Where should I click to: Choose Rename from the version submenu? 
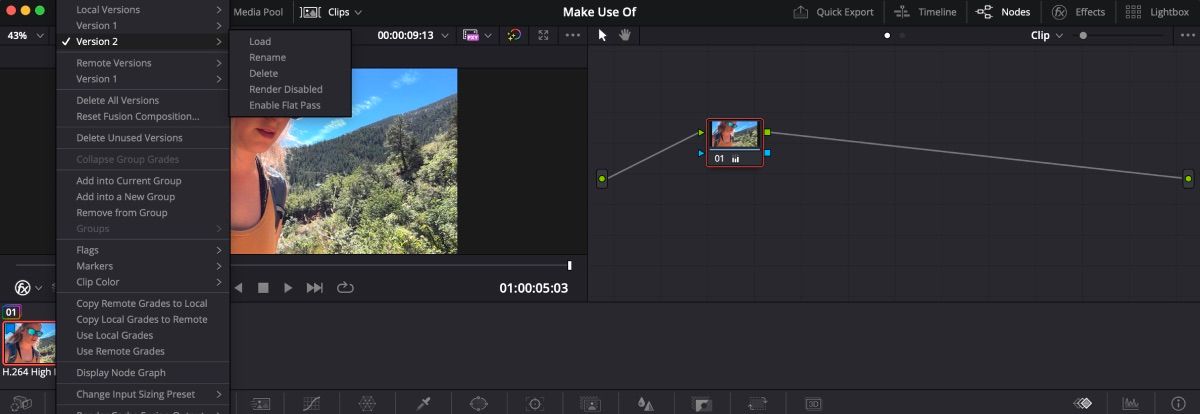(x=267, y=58)
